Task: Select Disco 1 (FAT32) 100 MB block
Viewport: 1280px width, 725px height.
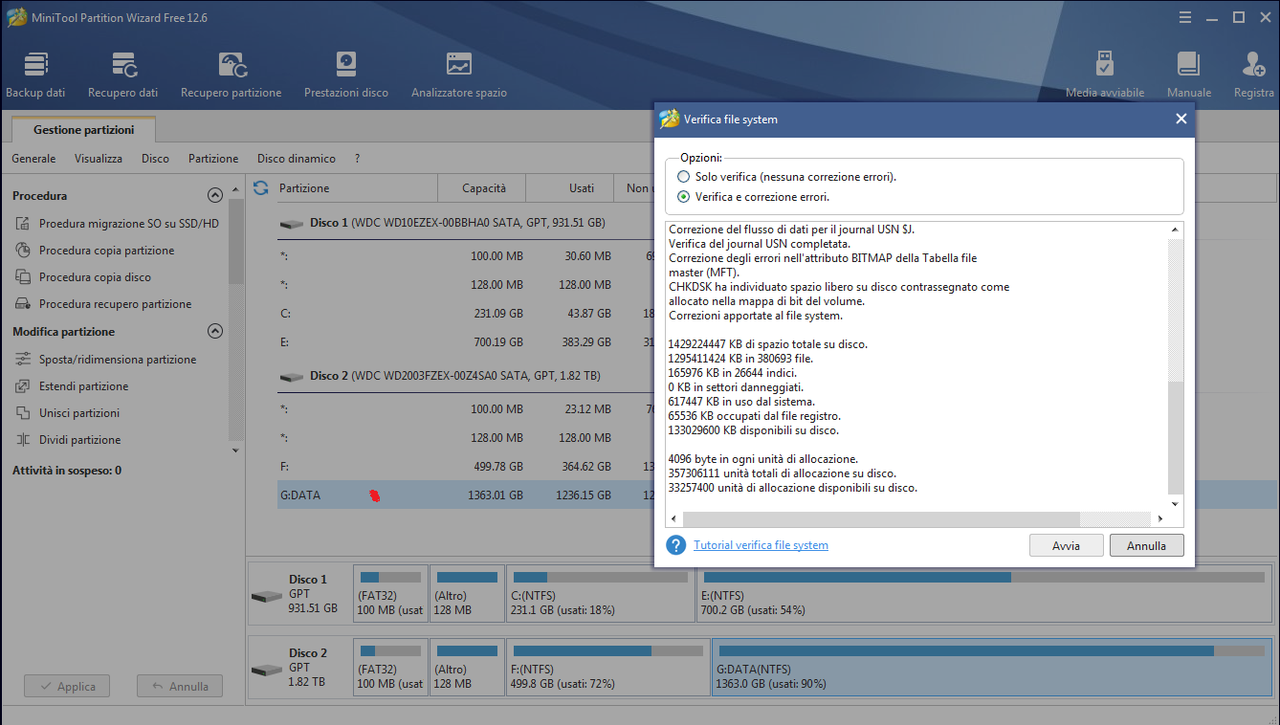Action: click(x=391, y=593)
